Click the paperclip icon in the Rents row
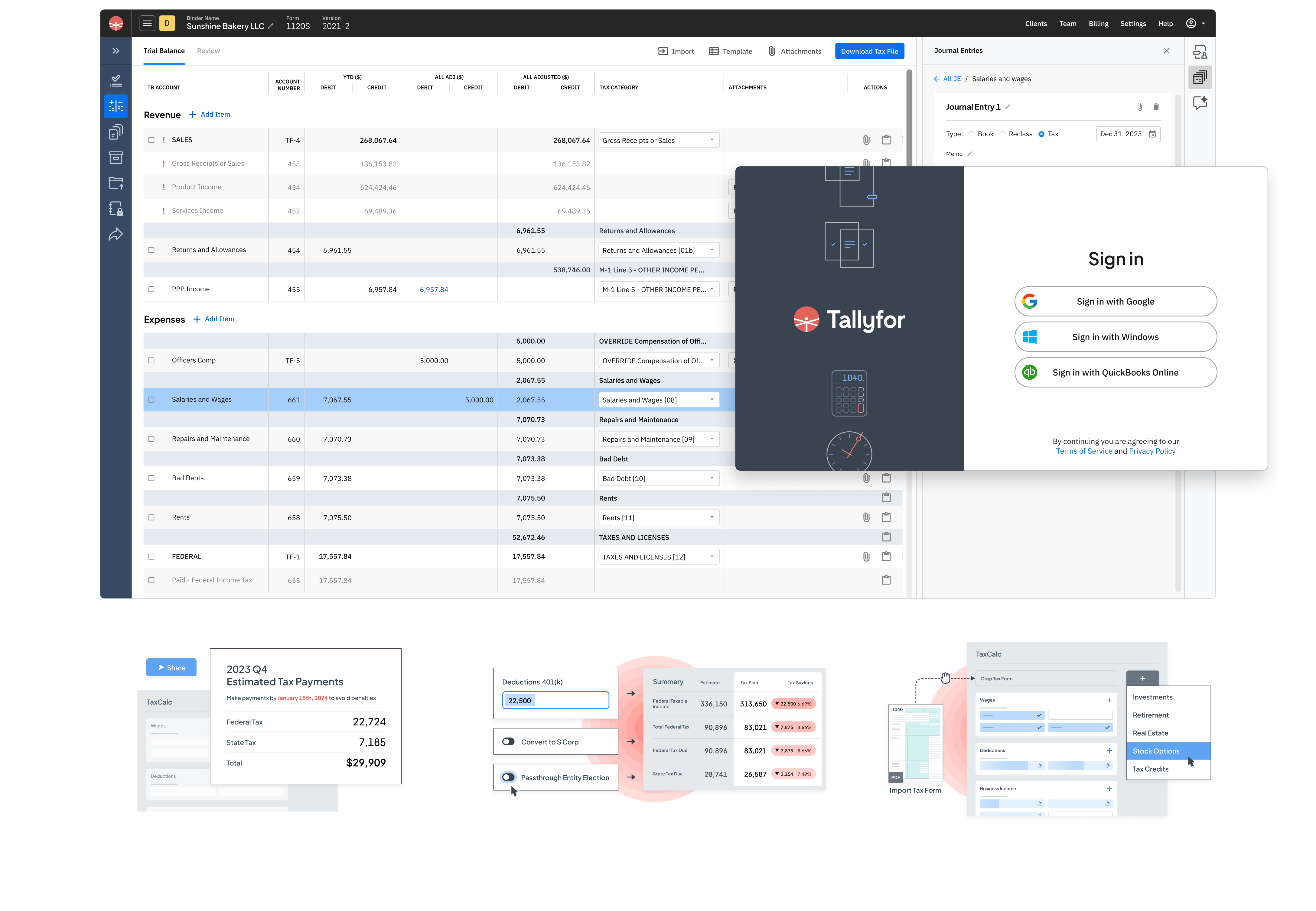The image size is (1316, 911). click(x=866, y=517)
